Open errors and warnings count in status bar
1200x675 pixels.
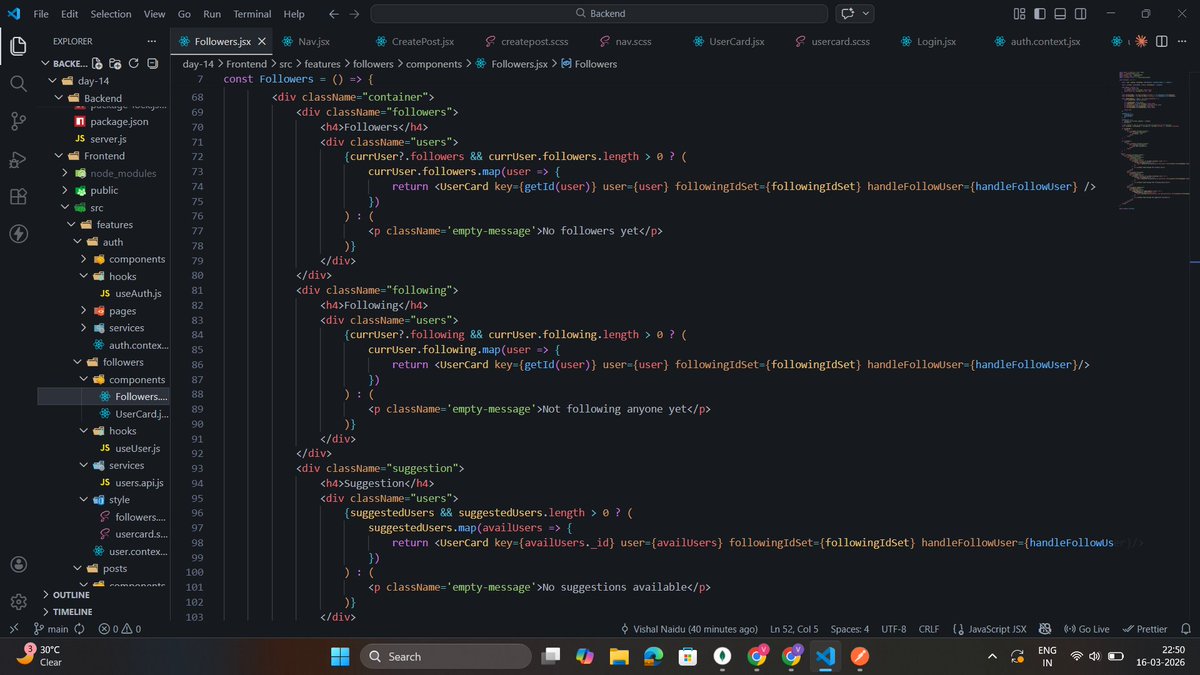click(119, 629)
